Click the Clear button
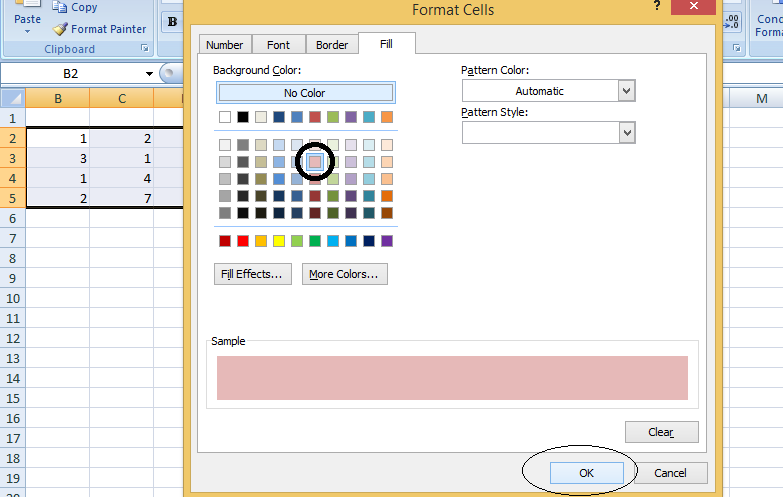This screenshot has height=497, width=783. [662, 432]
